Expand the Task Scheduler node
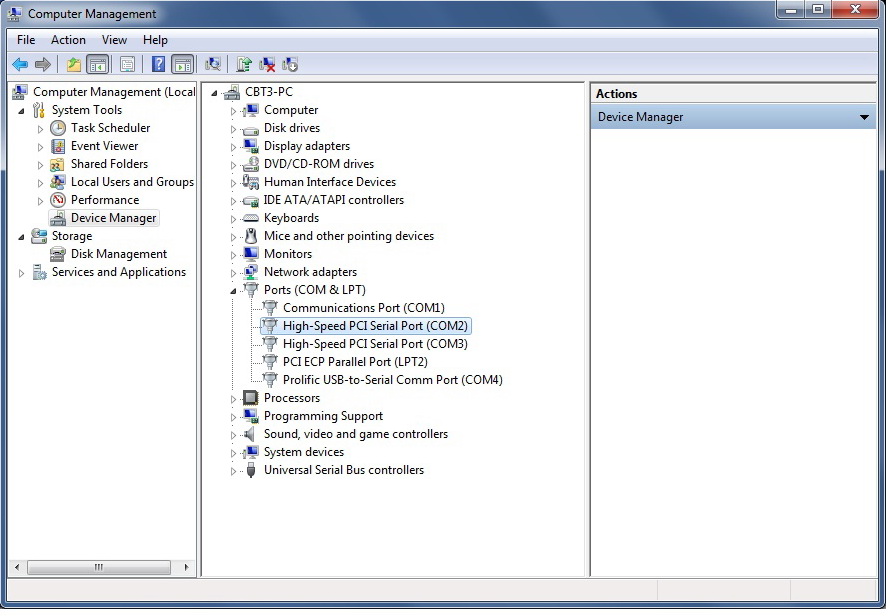Viewport: 890px width, 616px height. pyautogui.click(x=40, y=129)
